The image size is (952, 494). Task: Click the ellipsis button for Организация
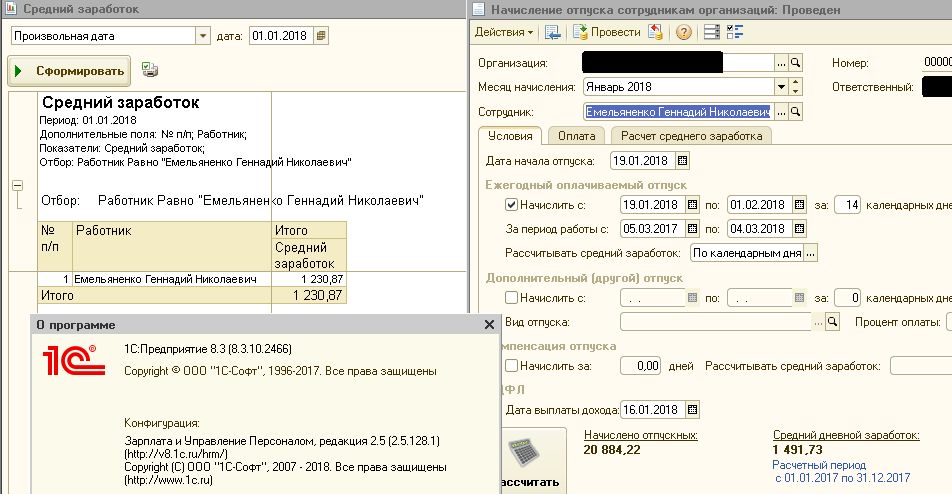tap(781, 63)
